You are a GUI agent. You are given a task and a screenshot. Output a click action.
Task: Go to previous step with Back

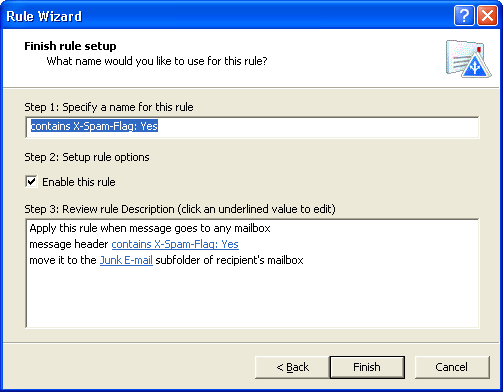[x=292, y=367]
